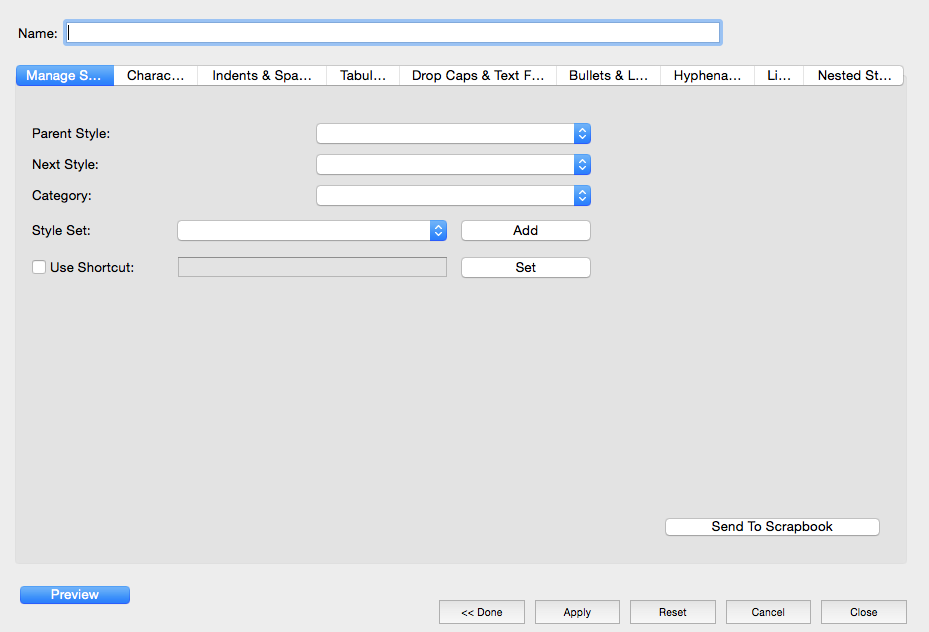The height and width of the screenshot is (632, 929).
Task: Focus the Name text field
Action: [x=393, y=33]
